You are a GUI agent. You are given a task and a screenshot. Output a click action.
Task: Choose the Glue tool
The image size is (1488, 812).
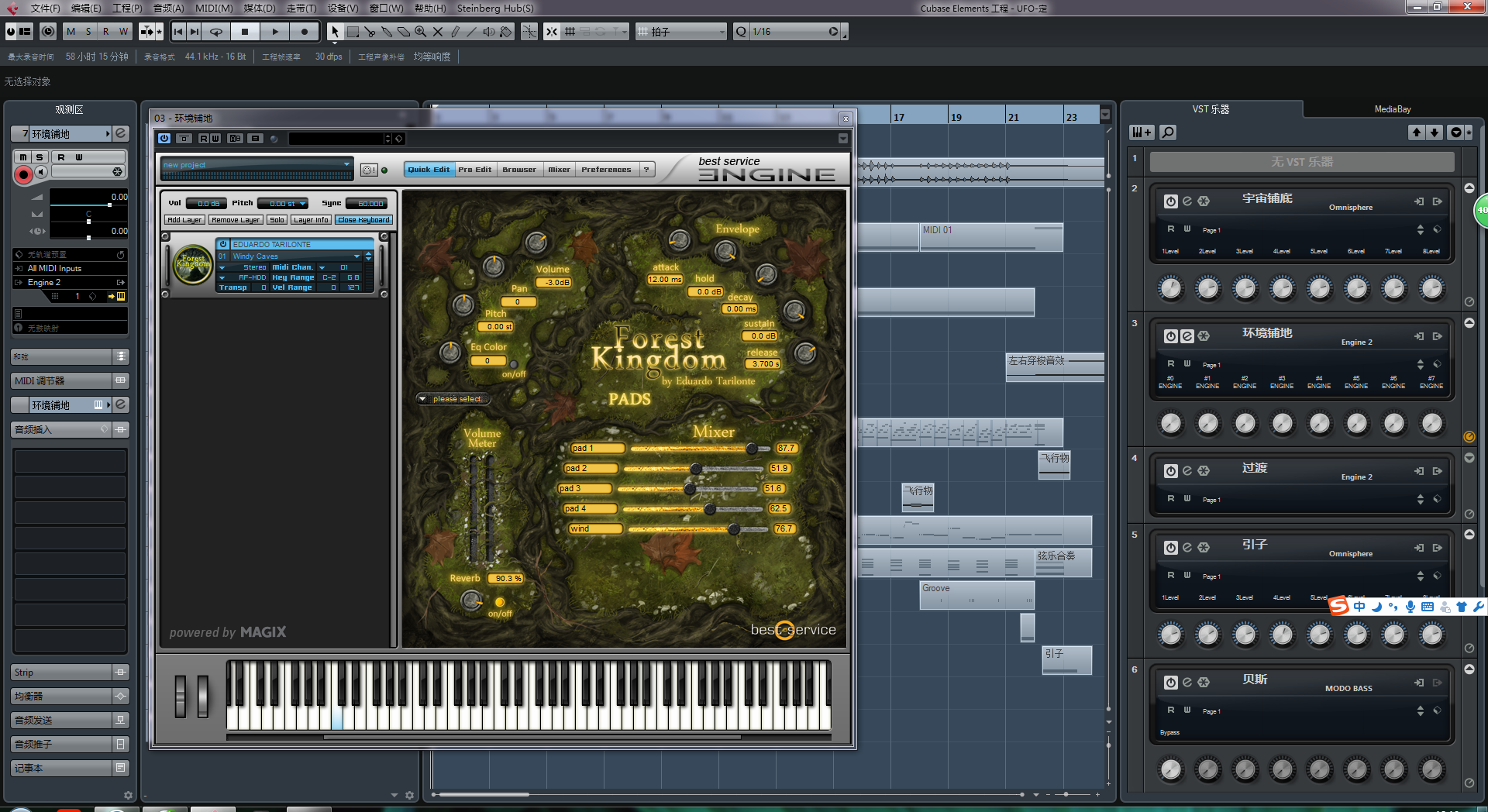387,31
